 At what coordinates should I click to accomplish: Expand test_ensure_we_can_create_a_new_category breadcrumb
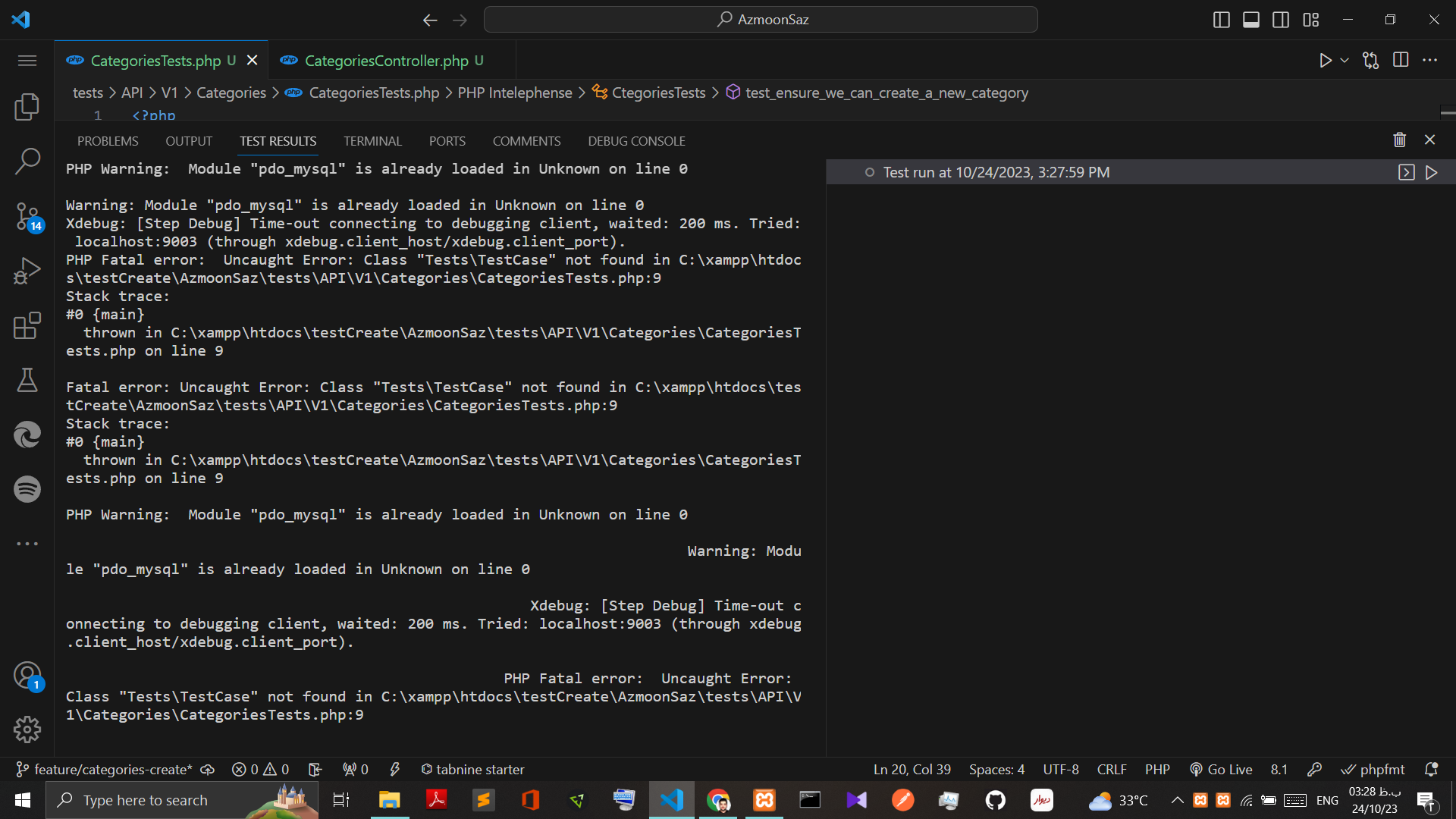coord(877,93)
